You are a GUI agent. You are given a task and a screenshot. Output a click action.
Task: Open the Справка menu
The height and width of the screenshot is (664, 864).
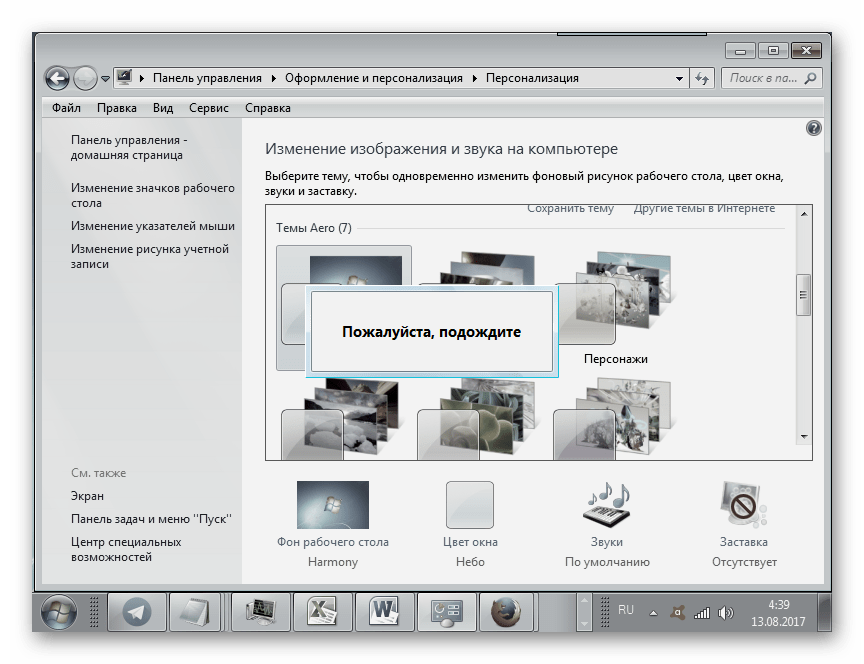coord(268,108)
